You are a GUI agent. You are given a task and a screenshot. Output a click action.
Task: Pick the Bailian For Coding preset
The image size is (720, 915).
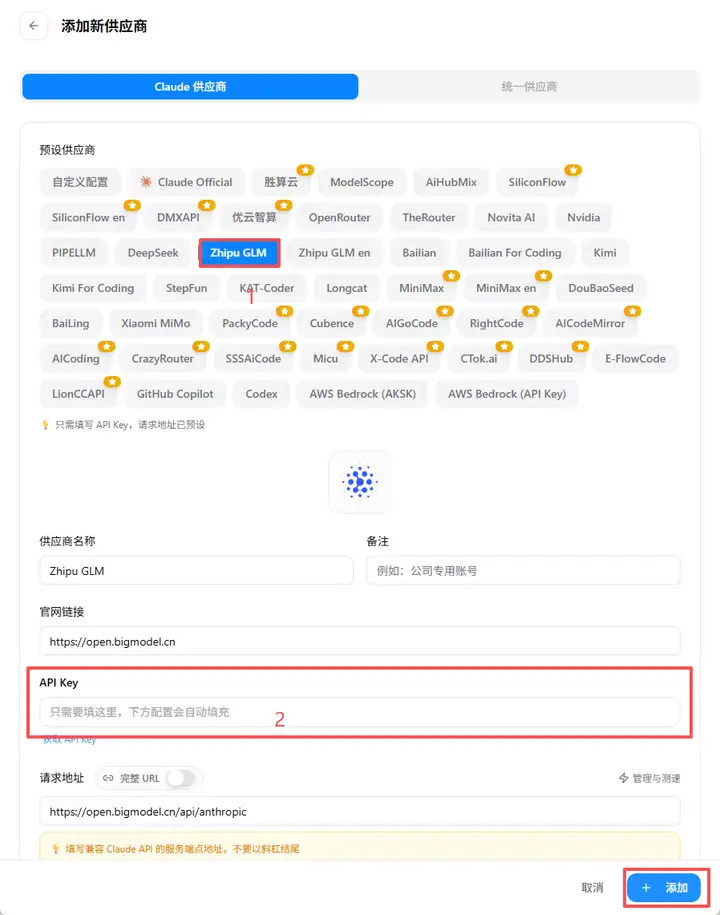click(x=515, y=253)
